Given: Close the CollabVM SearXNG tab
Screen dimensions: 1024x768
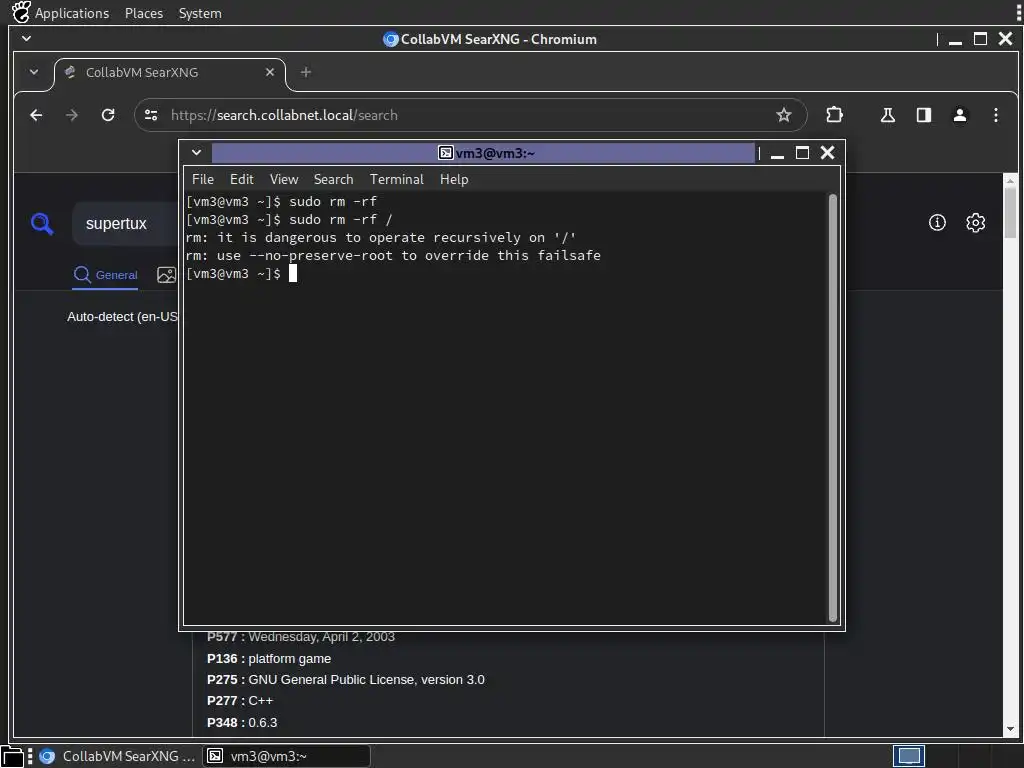Looking at the screenshot, I should (x=270, y=72).
